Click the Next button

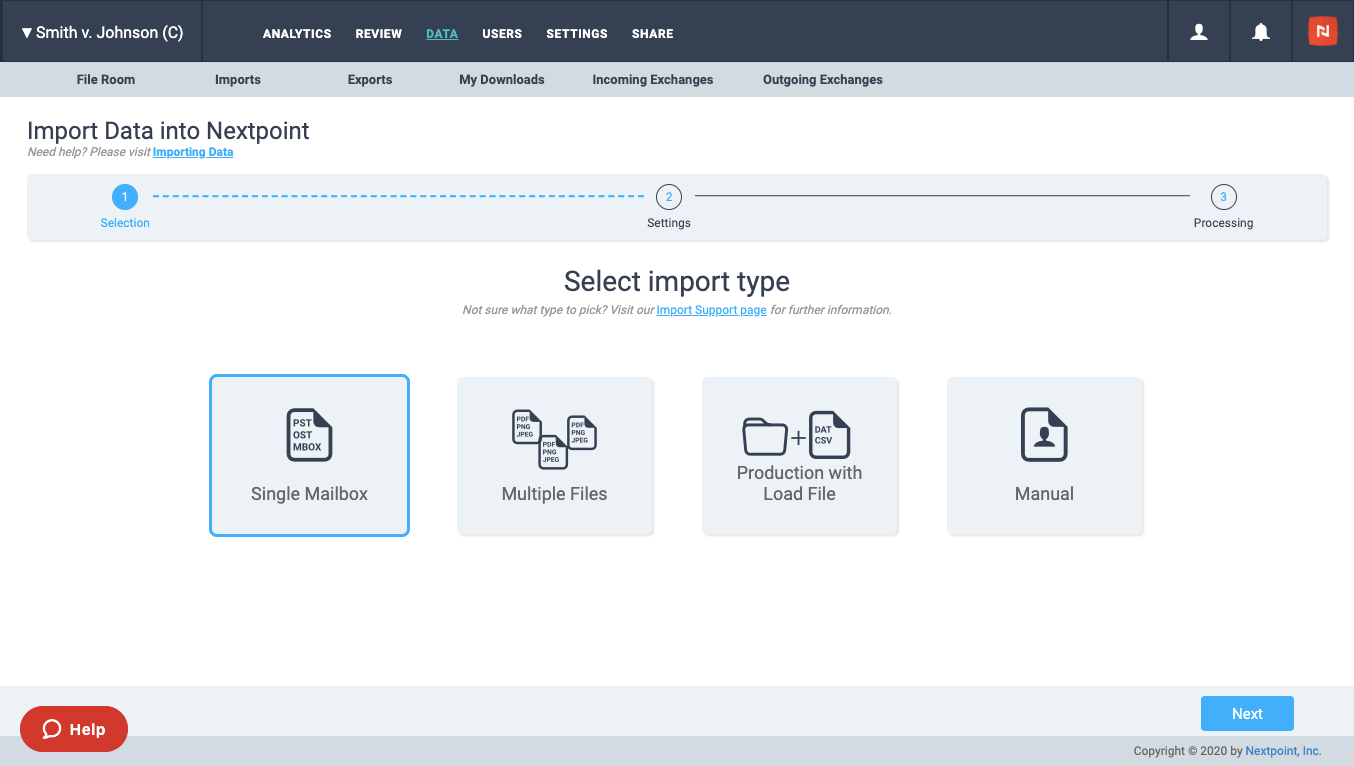coord(1247,713)
